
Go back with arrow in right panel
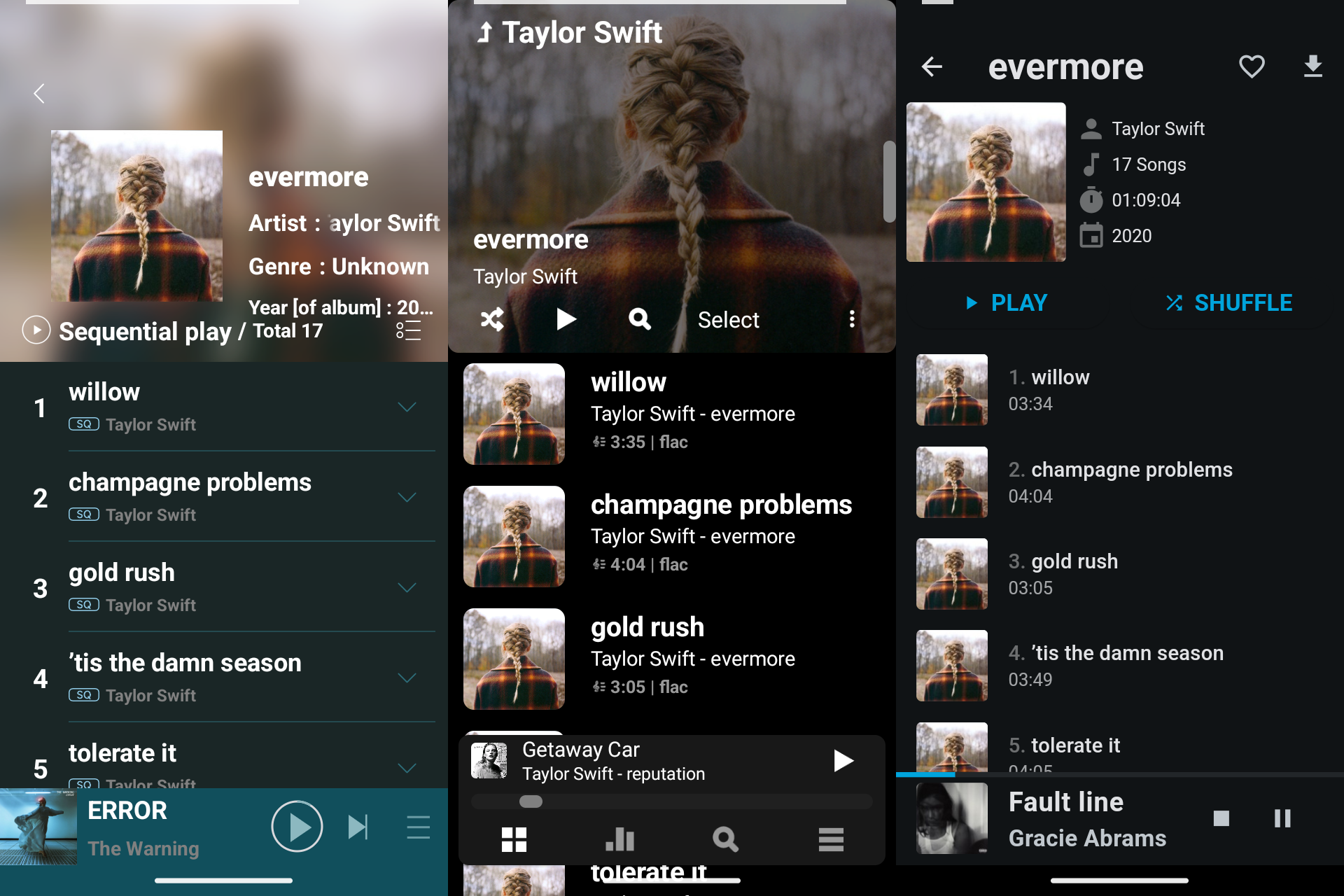[932, 67]
